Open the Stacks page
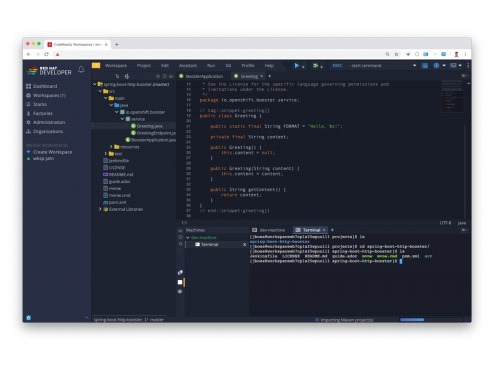This screenshot has height=369, width=492. click(40, 104)
